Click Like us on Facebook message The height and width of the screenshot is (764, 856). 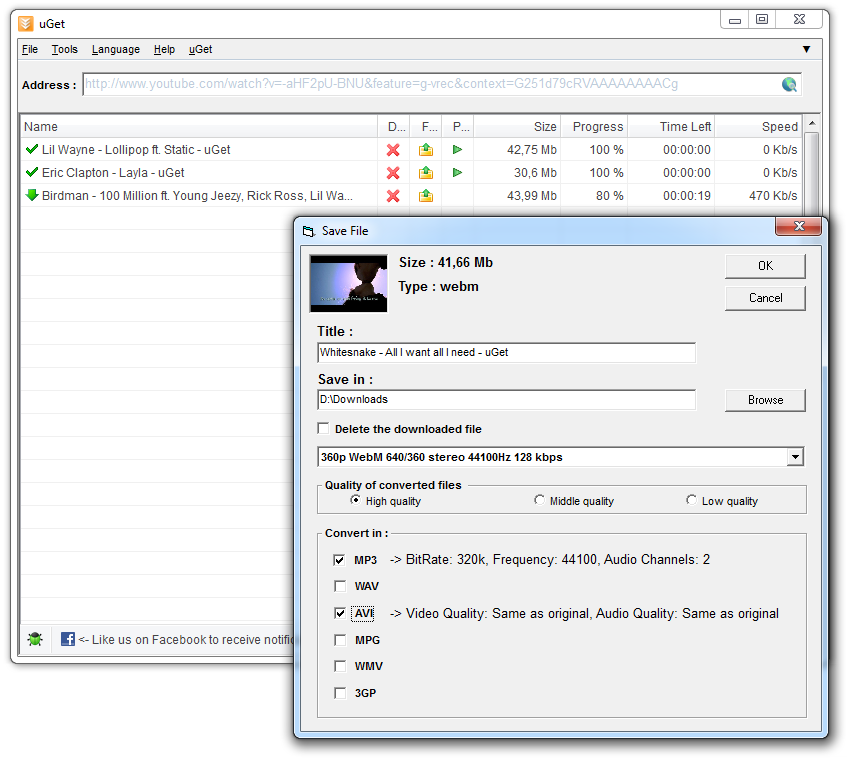coord(187,639)
